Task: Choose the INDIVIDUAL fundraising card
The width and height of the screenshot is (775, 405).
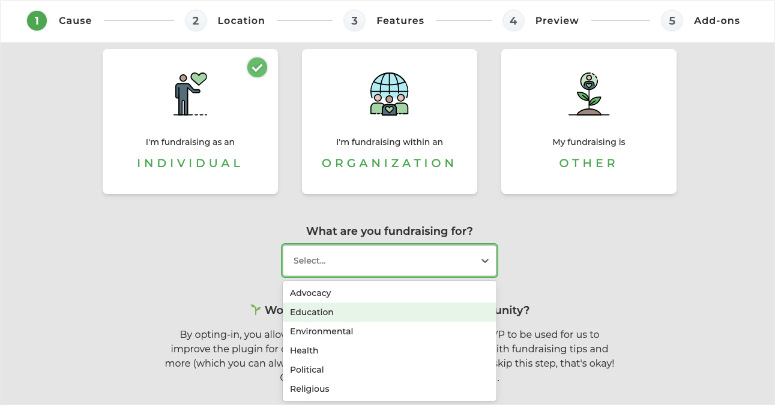Action: coord(190,121)
